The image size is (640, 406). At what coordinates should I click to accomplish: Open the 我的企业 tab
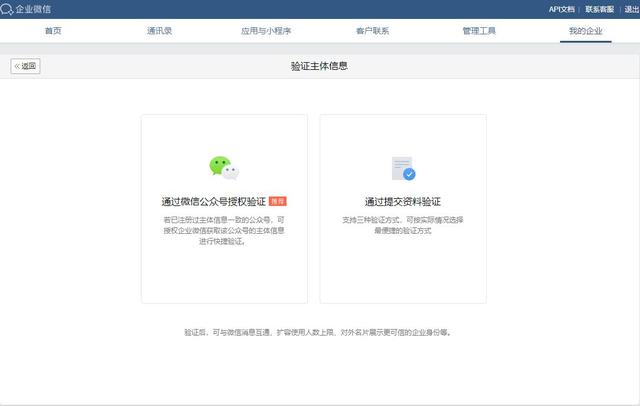(586, 31)
